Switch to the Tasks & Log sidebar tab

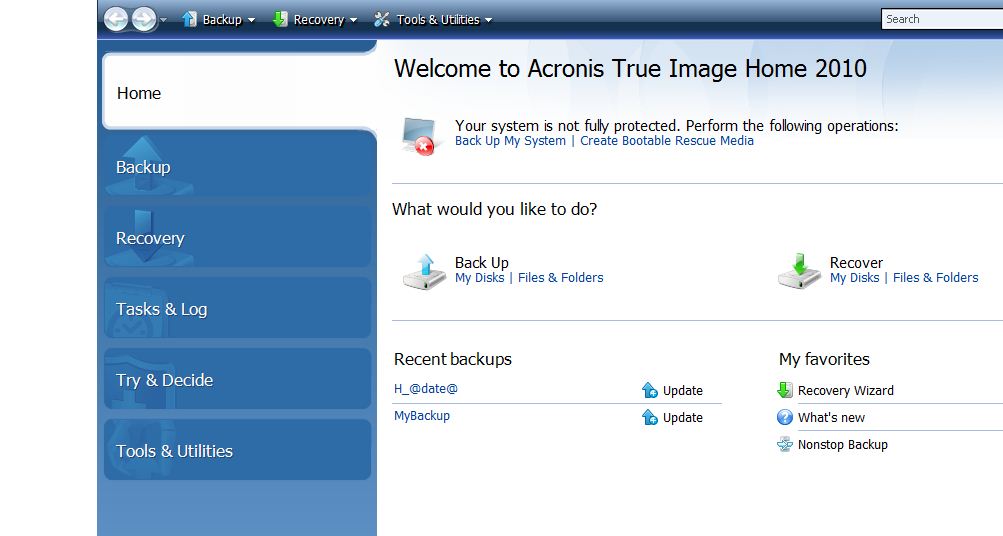(x=237, y=308)
